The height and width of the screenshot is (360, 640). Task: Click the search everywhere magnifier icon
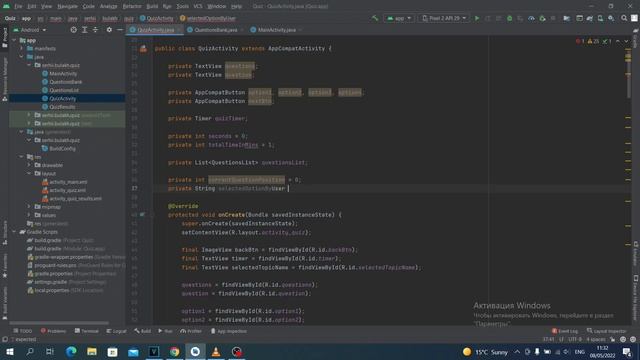(x=624, y=18)
